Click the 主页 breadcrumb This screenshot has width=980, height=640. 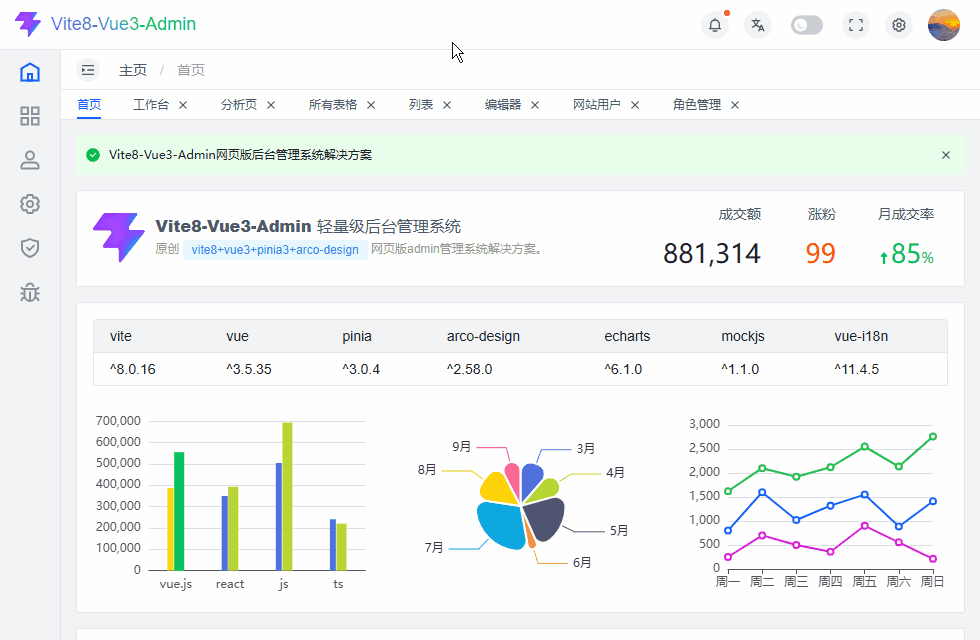[133, 70]
